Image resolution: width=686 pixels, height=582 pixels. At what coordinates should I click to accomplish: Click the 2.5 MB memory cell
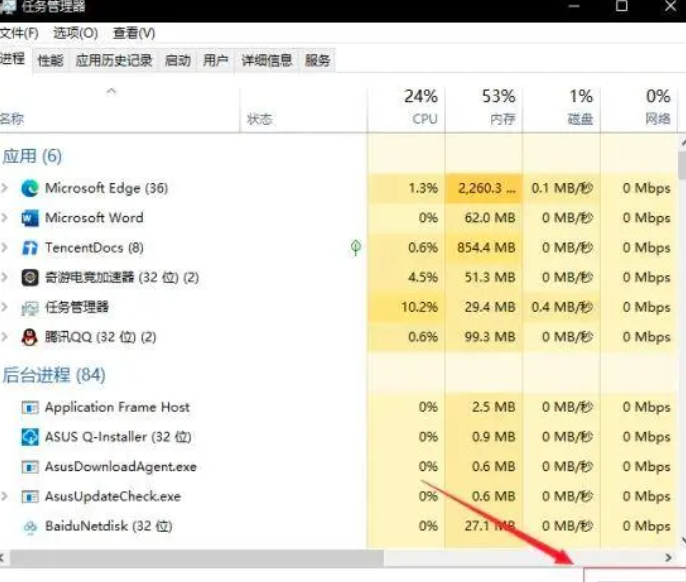pos(484,407)
